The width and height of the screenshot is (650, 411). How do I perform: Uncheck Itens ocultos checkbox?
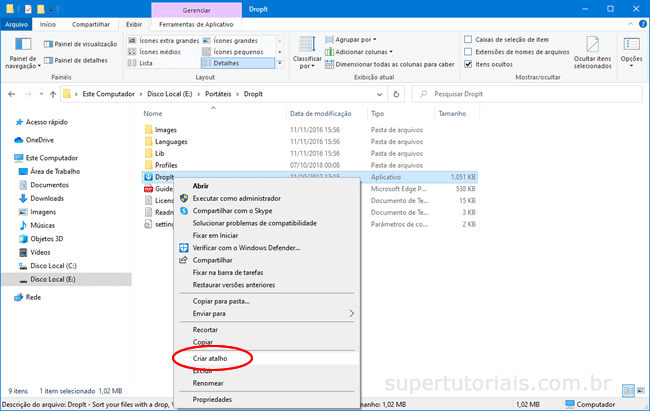pyautogui.click(x=468, y=63)
